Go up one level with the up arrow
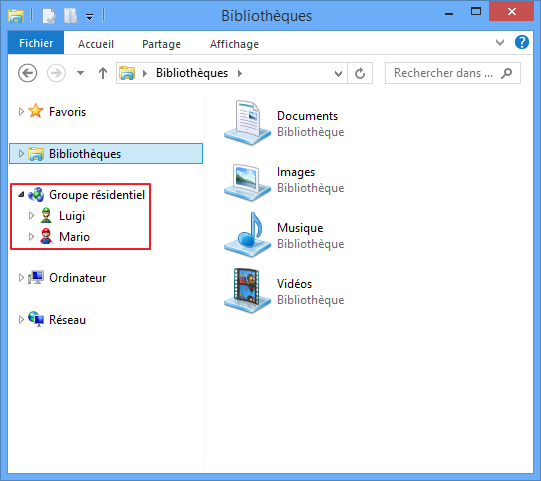 [x=102, y=73]
